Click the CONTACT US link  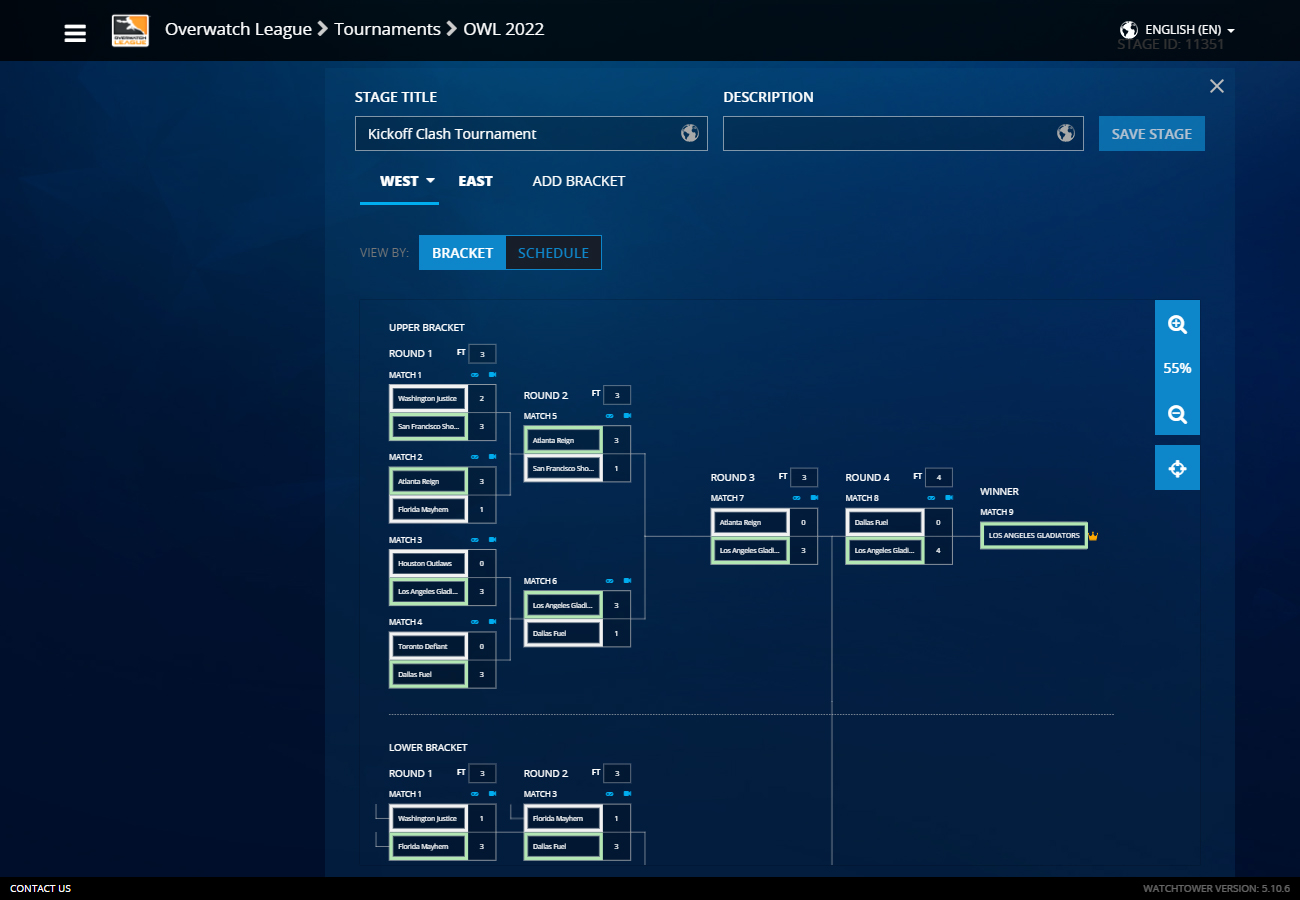point(40,888)
